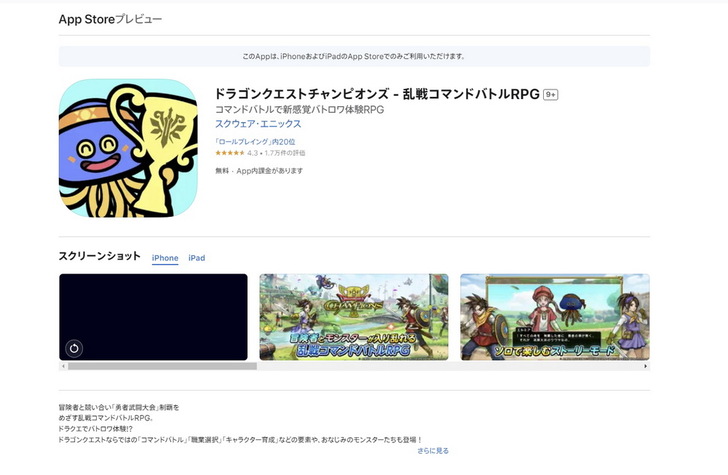The width and height of the screenshot is (728, 475).
Task: Open the dark video preview thumbnail
Action: tap(153, 316)
